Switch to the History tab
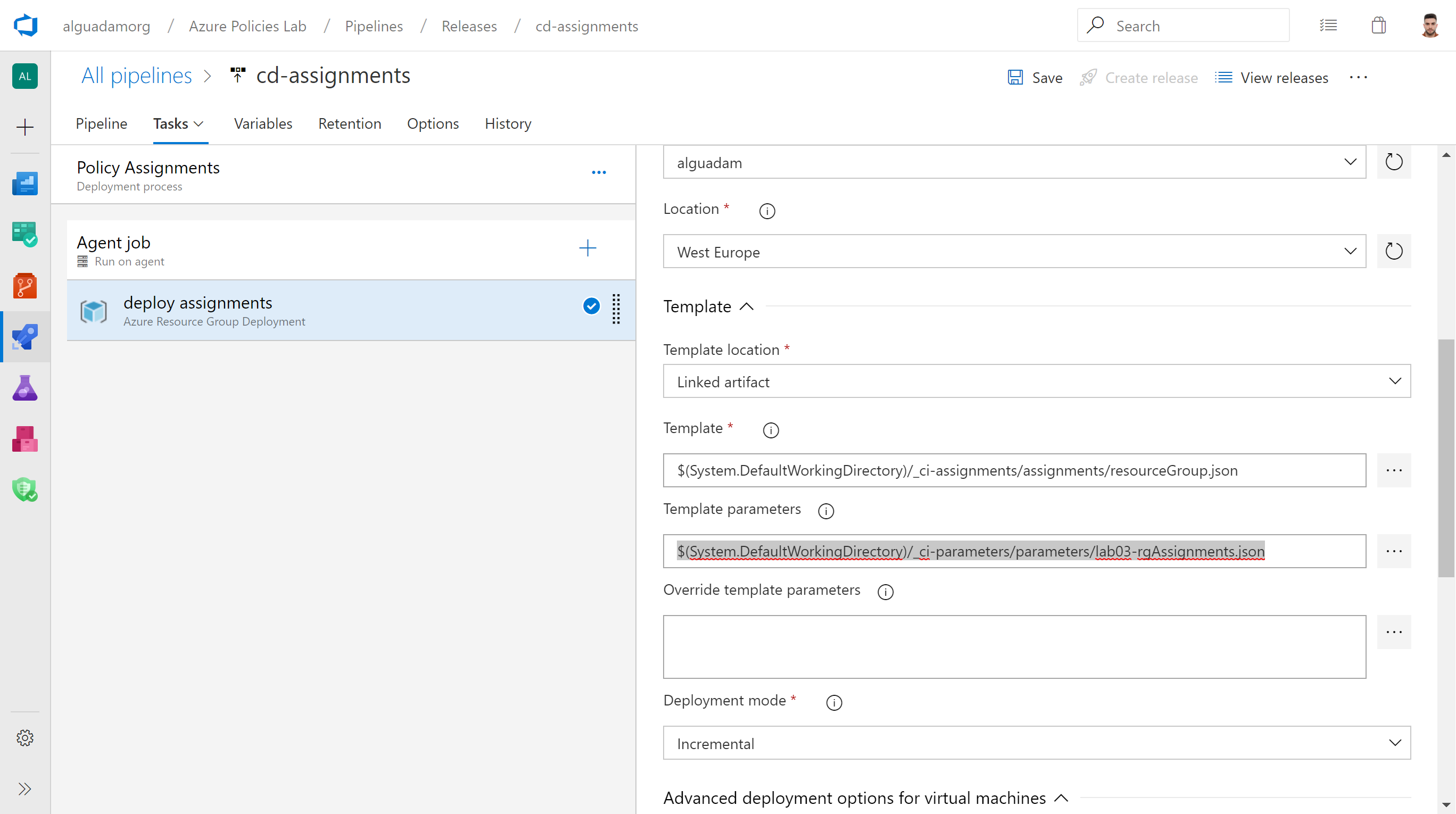Screen dimensions: 1456x814 click(x=508, y=124)
